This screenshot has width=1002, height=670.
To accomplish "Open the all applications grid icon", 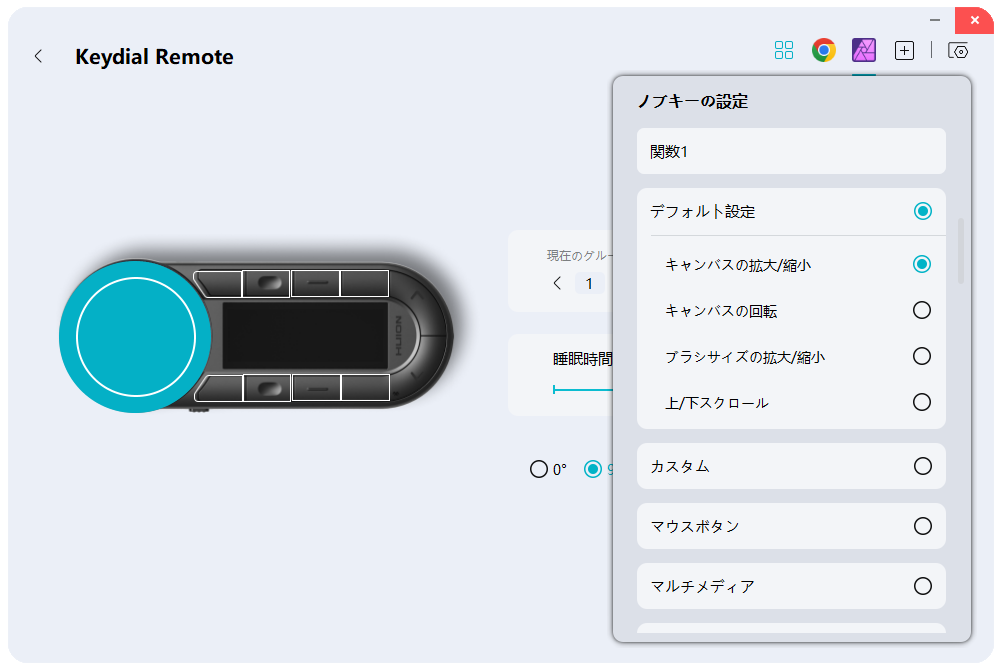I will (783, 50).
